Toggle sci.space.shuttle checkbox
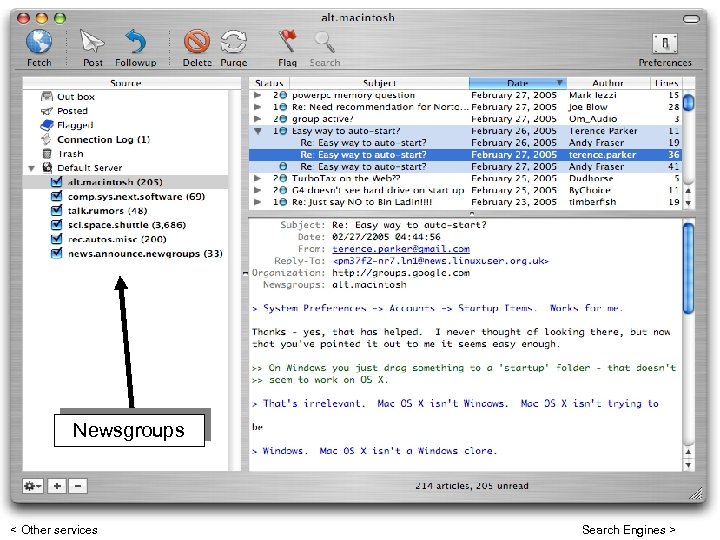The width and height of the screenshot is (720, 540). (56, 225)
